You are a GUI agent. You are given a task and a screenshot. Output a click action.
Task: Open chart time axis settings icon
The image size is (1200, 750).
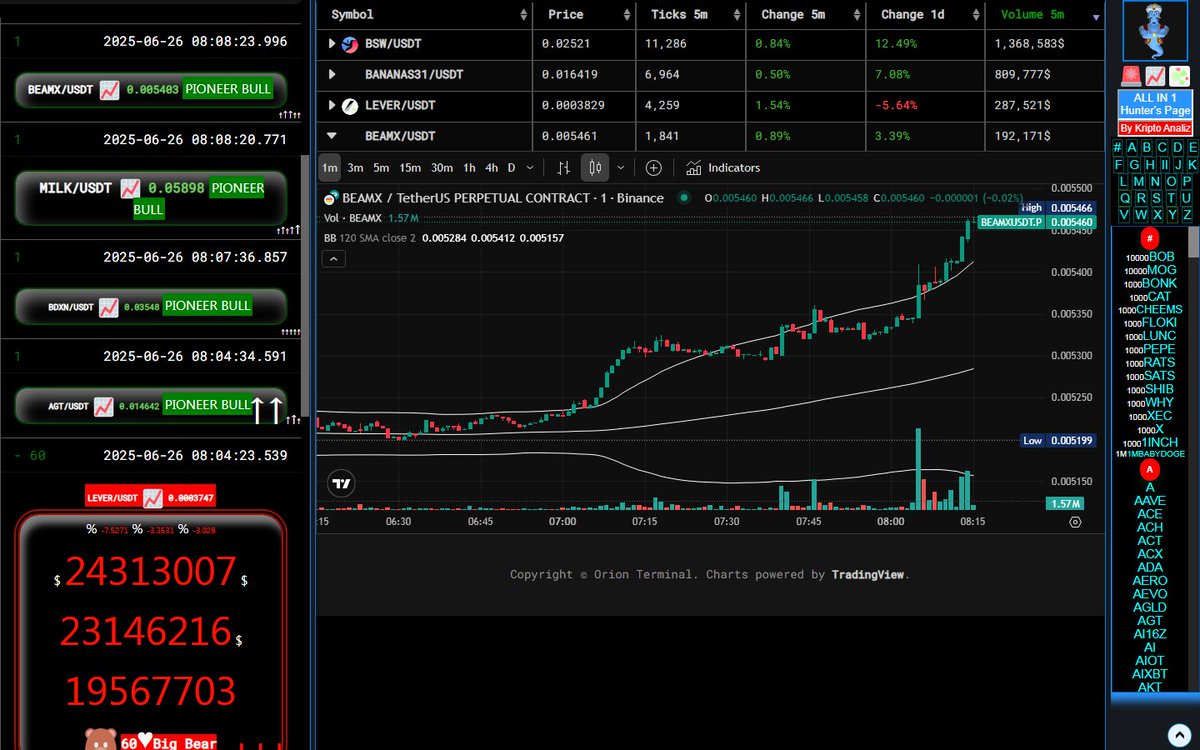(1075, 521)
